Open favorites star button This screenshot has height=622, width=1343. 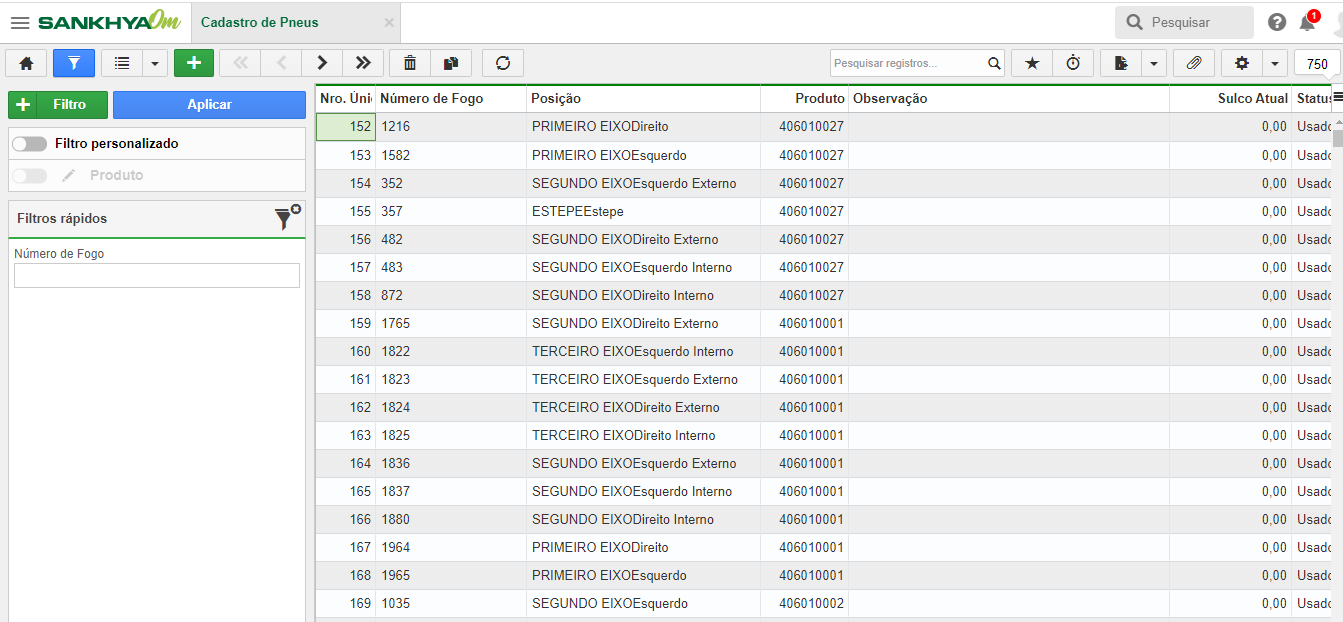[1032, 63]
